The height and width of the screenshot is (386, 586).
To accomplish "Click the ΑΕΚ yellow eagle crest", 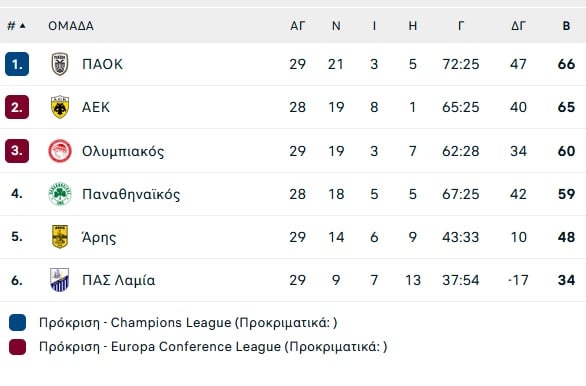I will [x=60, y=107].
